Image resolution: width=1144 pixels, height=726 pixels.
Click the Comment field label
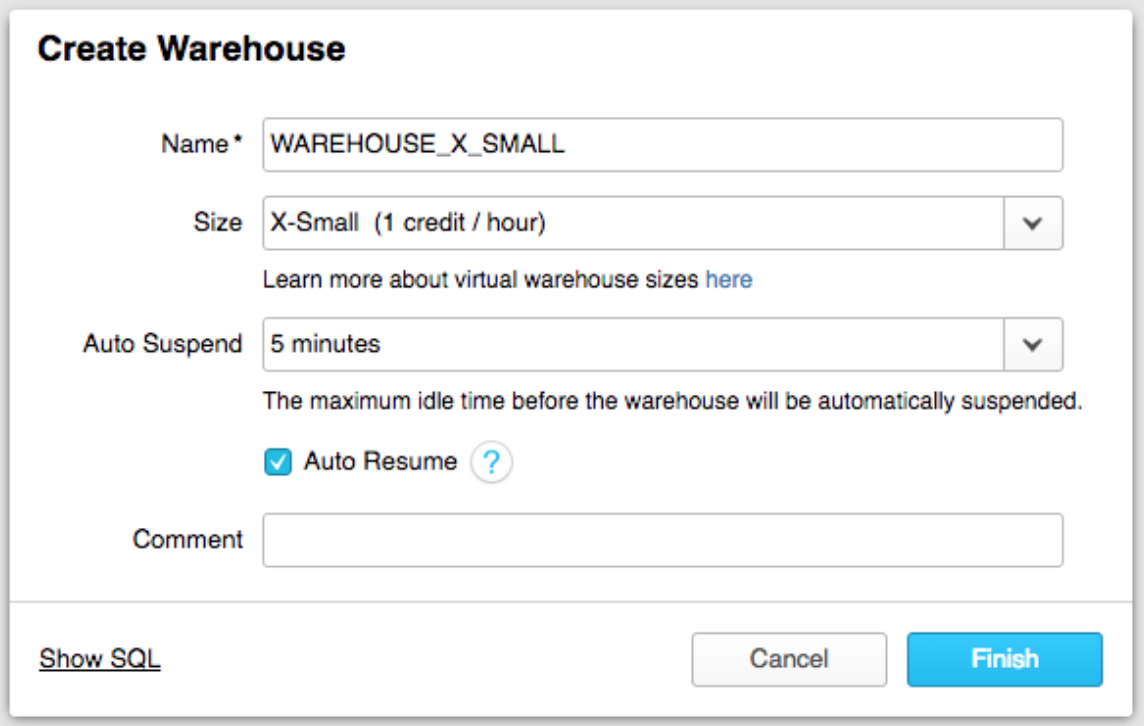(188, 540)
